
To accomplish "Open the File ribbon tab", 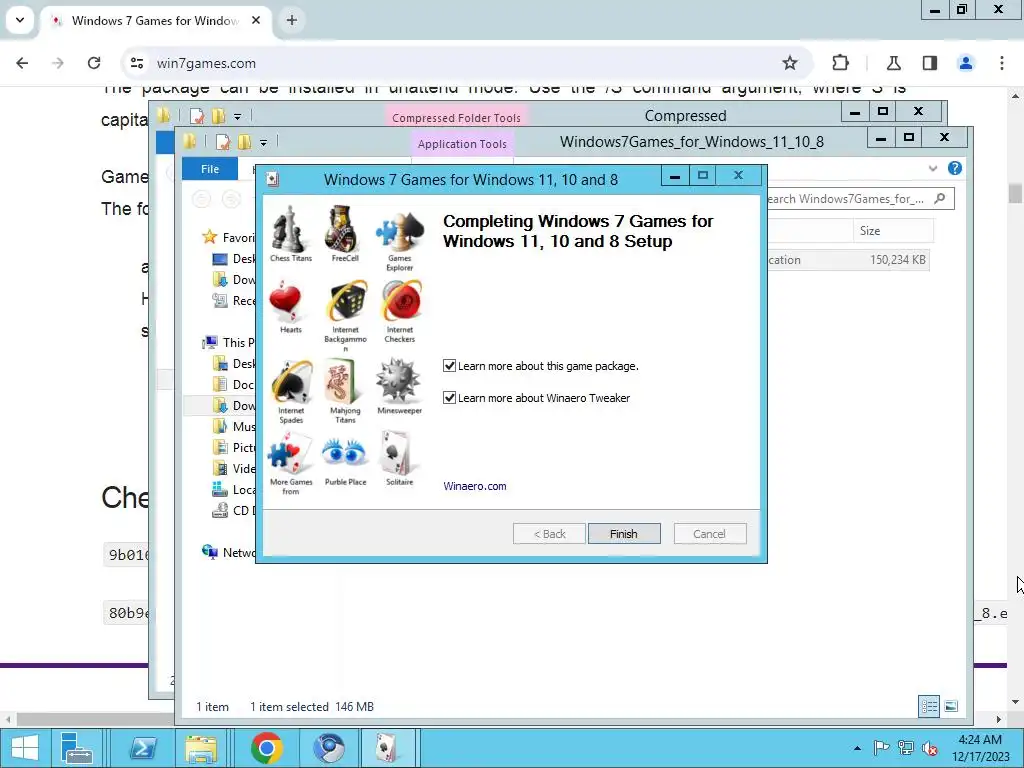I will click(210, 169).
